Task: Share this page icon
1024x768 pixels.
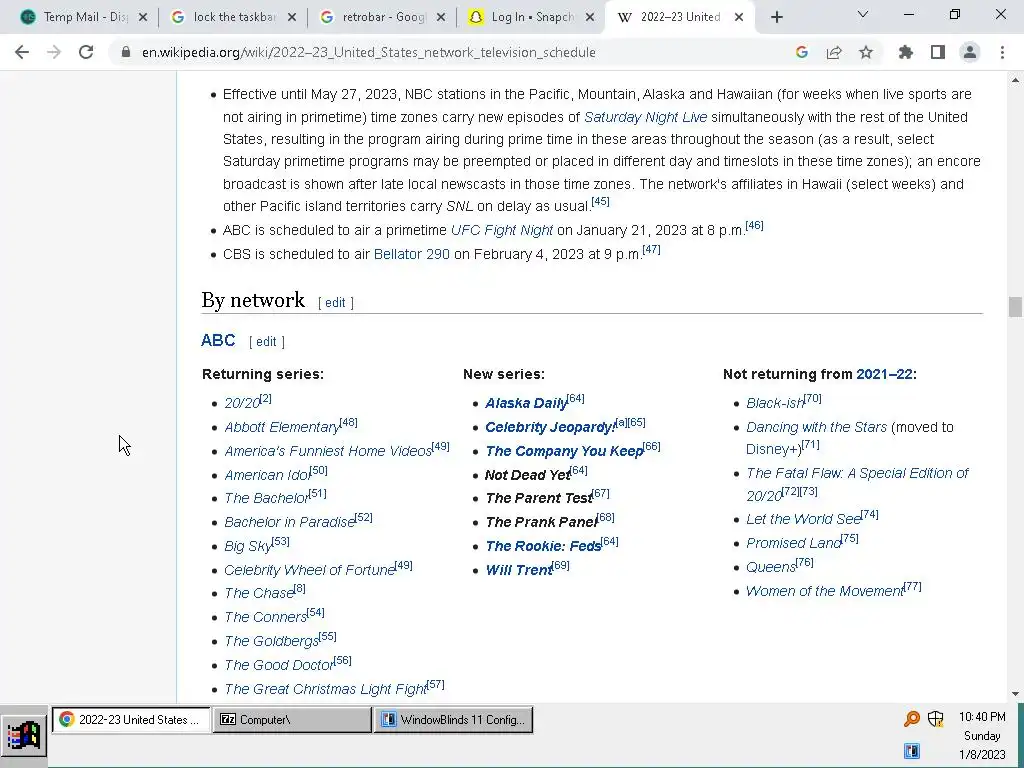Action: point(834,52)
